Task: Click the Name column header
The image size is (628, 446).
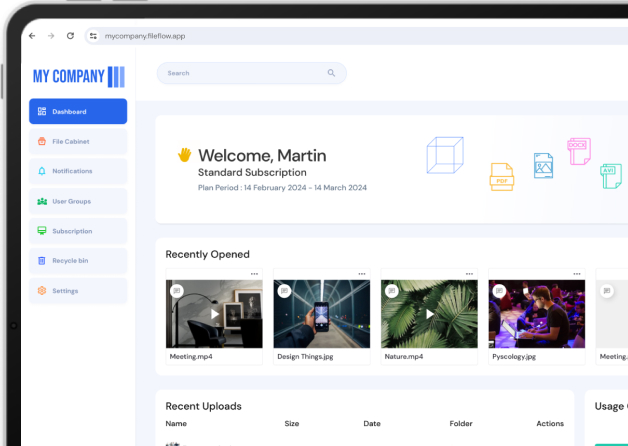Action: 176,423
